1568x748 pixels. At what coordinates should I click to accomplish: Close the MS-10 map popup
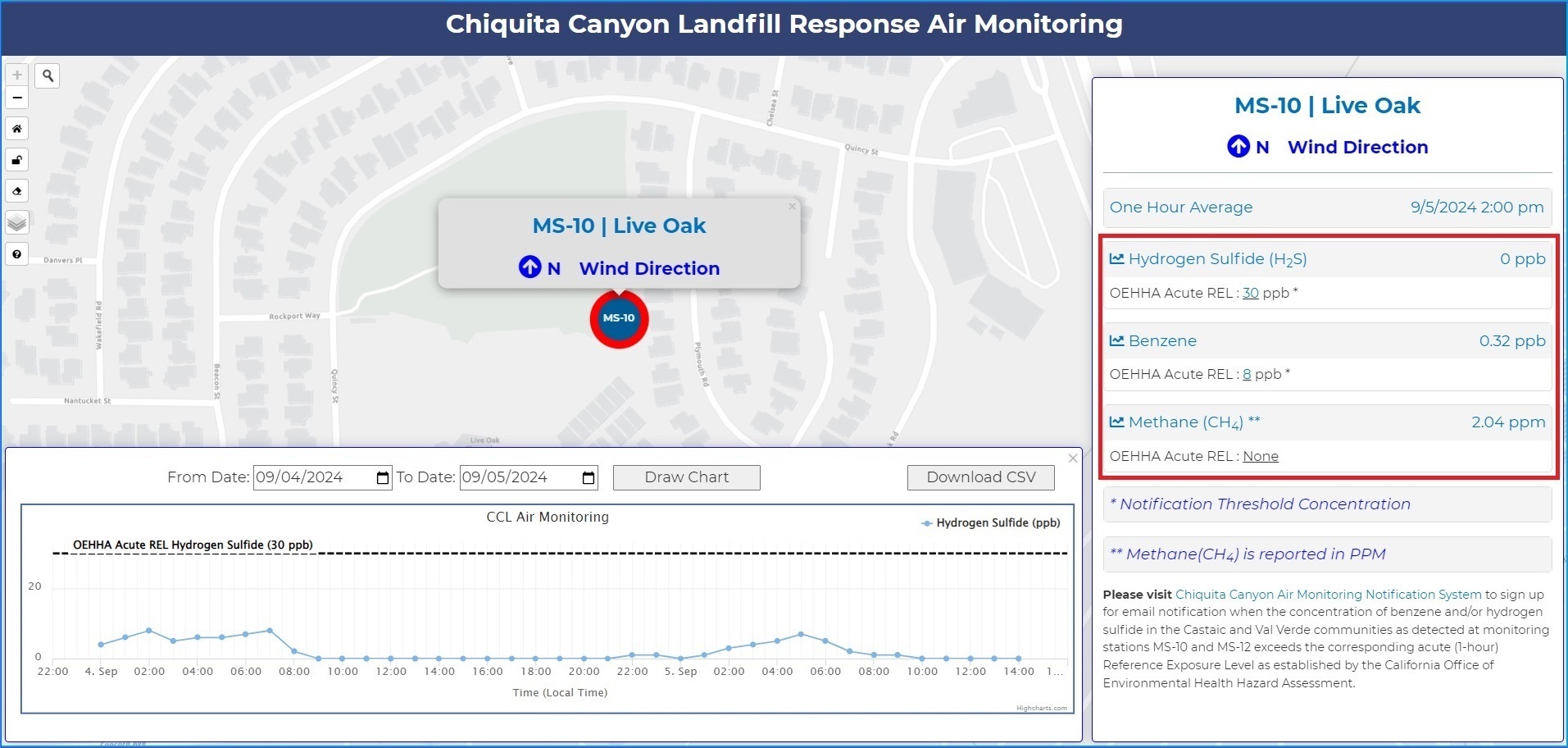click(792, 207)
